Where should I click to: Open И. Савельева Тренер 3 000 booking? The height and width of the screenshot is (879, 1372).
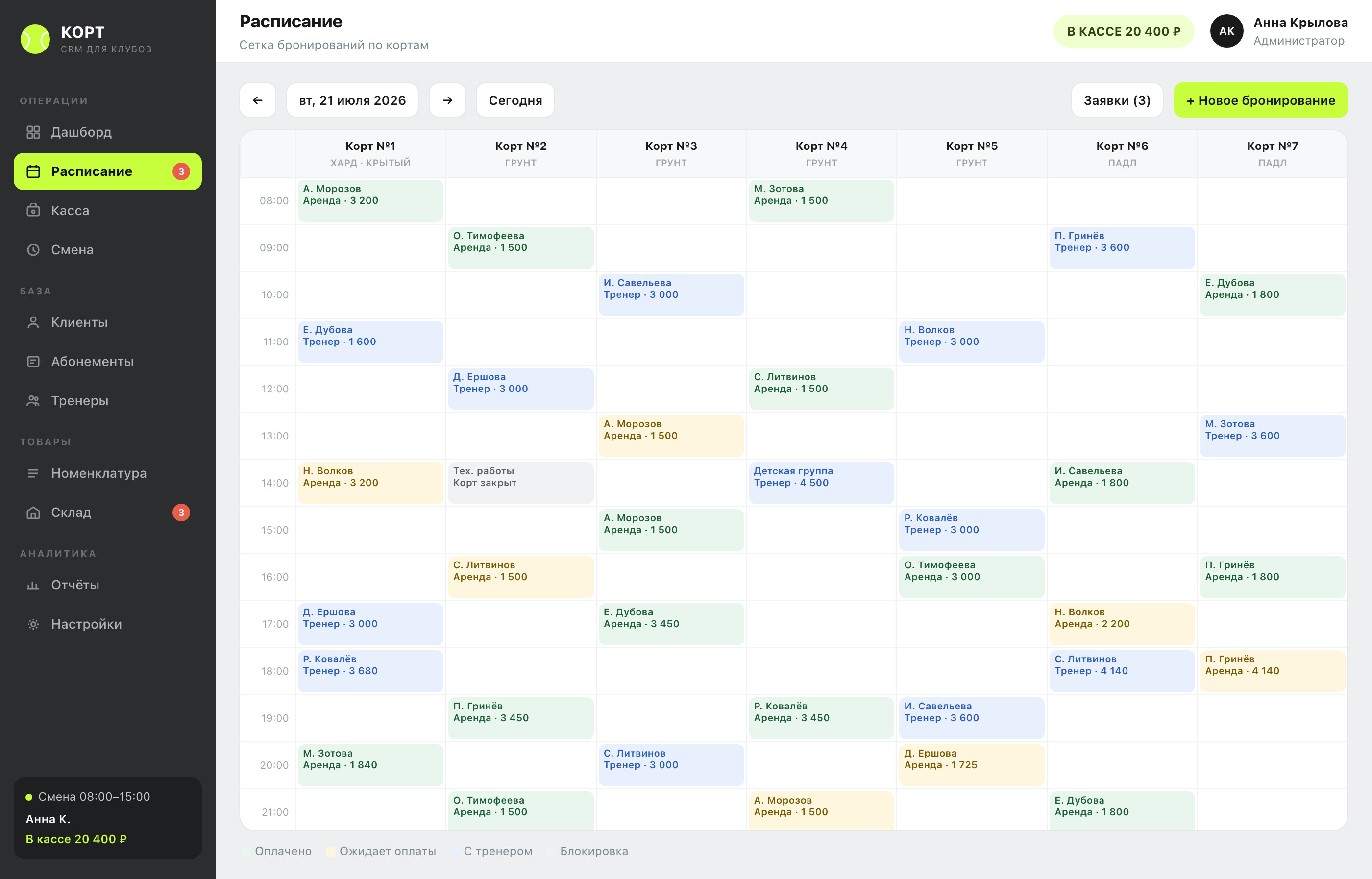(x=671, y=295)
